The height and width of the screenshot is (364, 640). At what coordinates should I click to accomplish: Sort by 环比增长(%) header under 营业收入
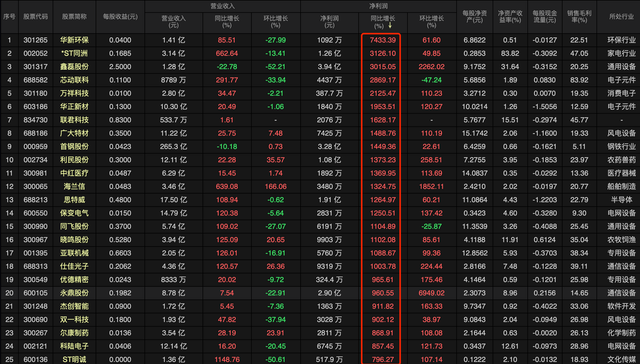276,22
